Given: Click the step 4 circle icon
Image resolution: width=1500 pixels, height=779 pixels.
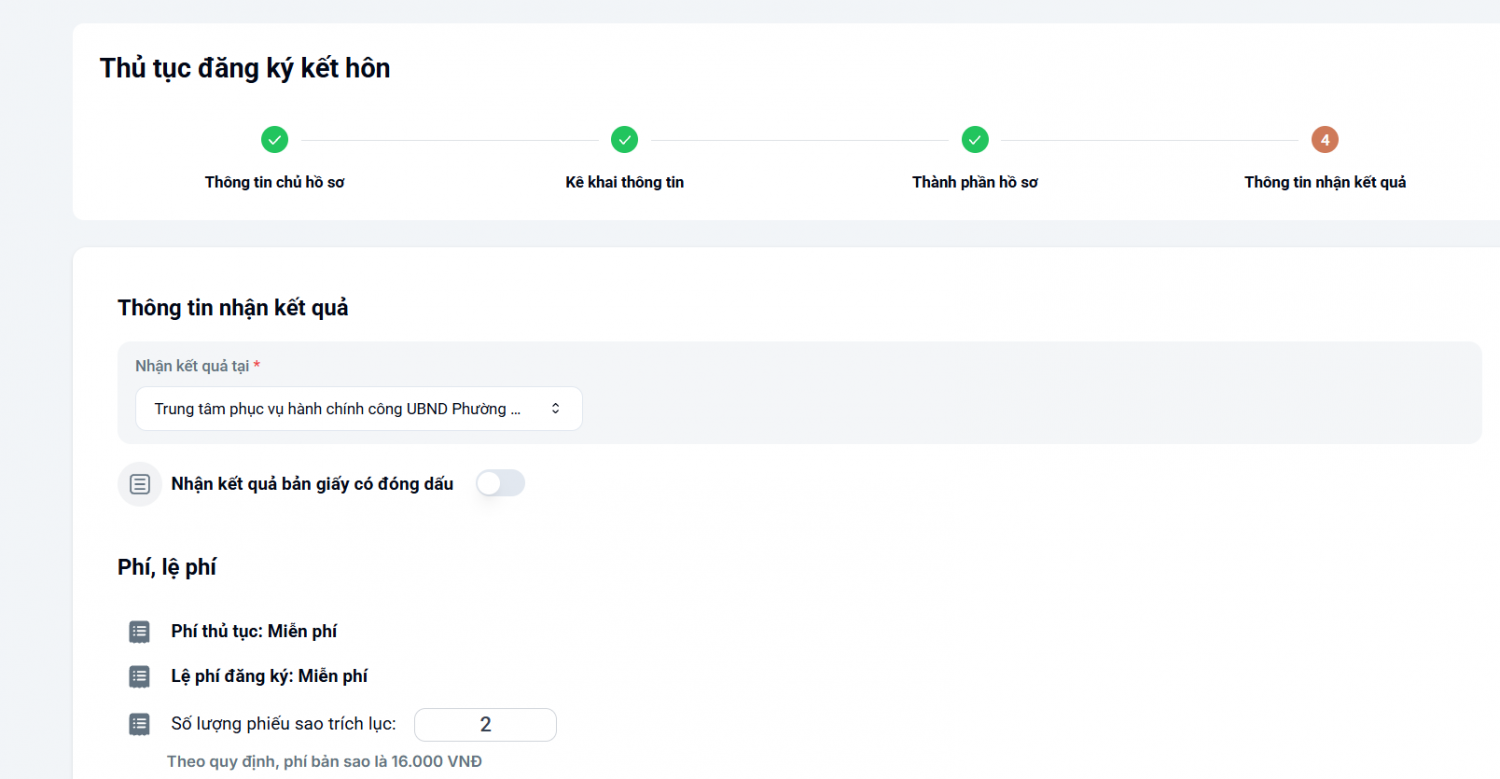Looking at the screenshot, I should tap(1325, 140).
